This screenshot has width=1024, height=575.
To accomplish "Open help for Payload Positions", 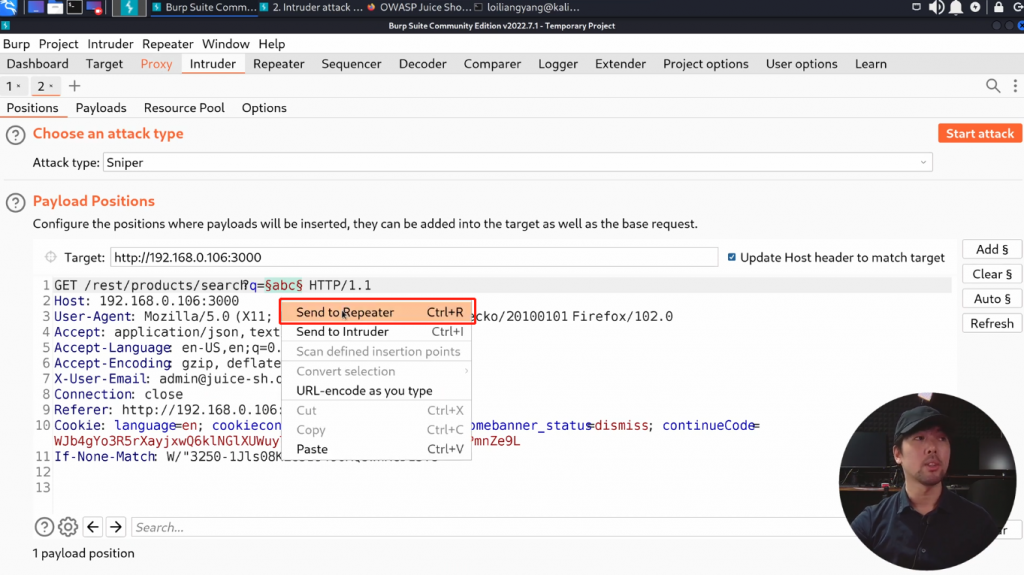I will 16,203.
